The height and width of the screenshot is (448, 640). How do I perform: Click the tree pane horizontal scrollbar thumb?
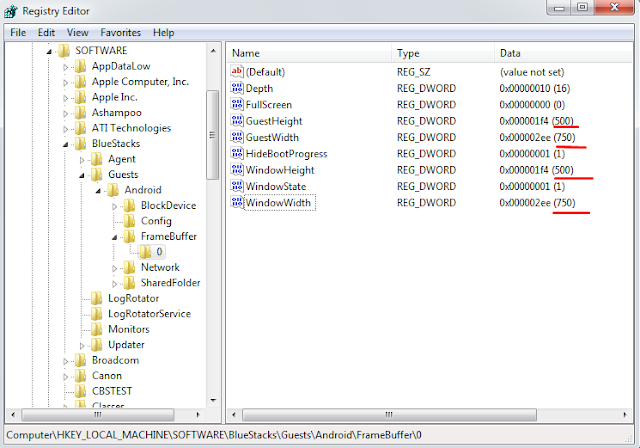98,415
